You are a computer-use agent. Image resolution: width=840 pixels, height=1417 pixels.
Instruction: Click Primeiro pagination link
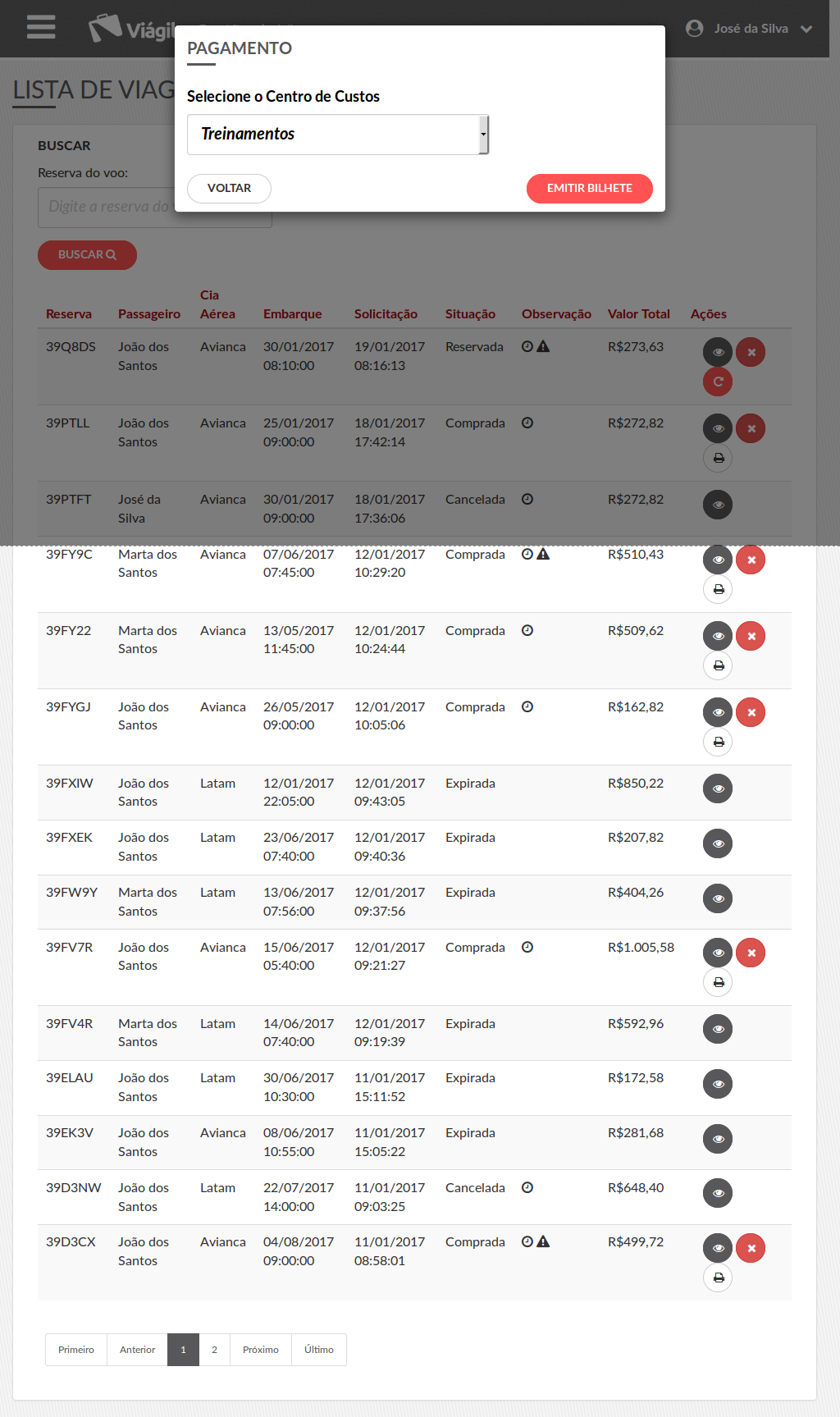[76, 1350]
